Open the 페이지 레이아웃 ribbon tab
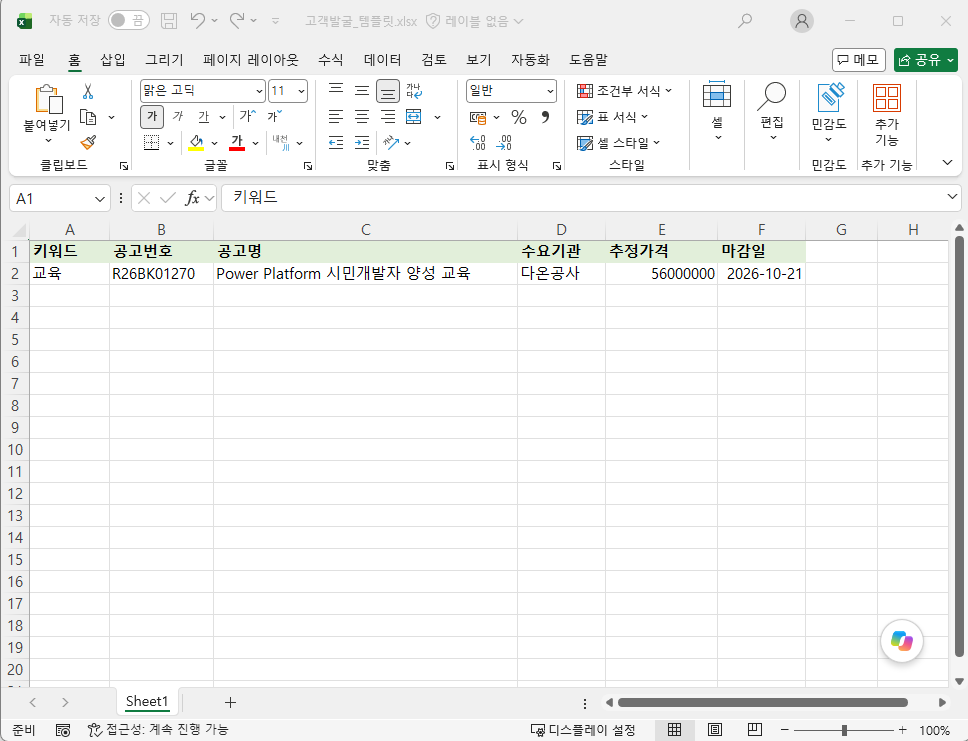The image size is (968, 741). pos(251,59)
